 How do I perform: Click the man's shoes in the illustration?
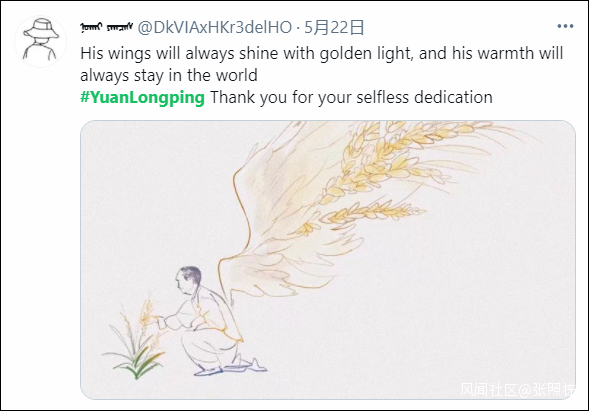(x=231, y=367)
